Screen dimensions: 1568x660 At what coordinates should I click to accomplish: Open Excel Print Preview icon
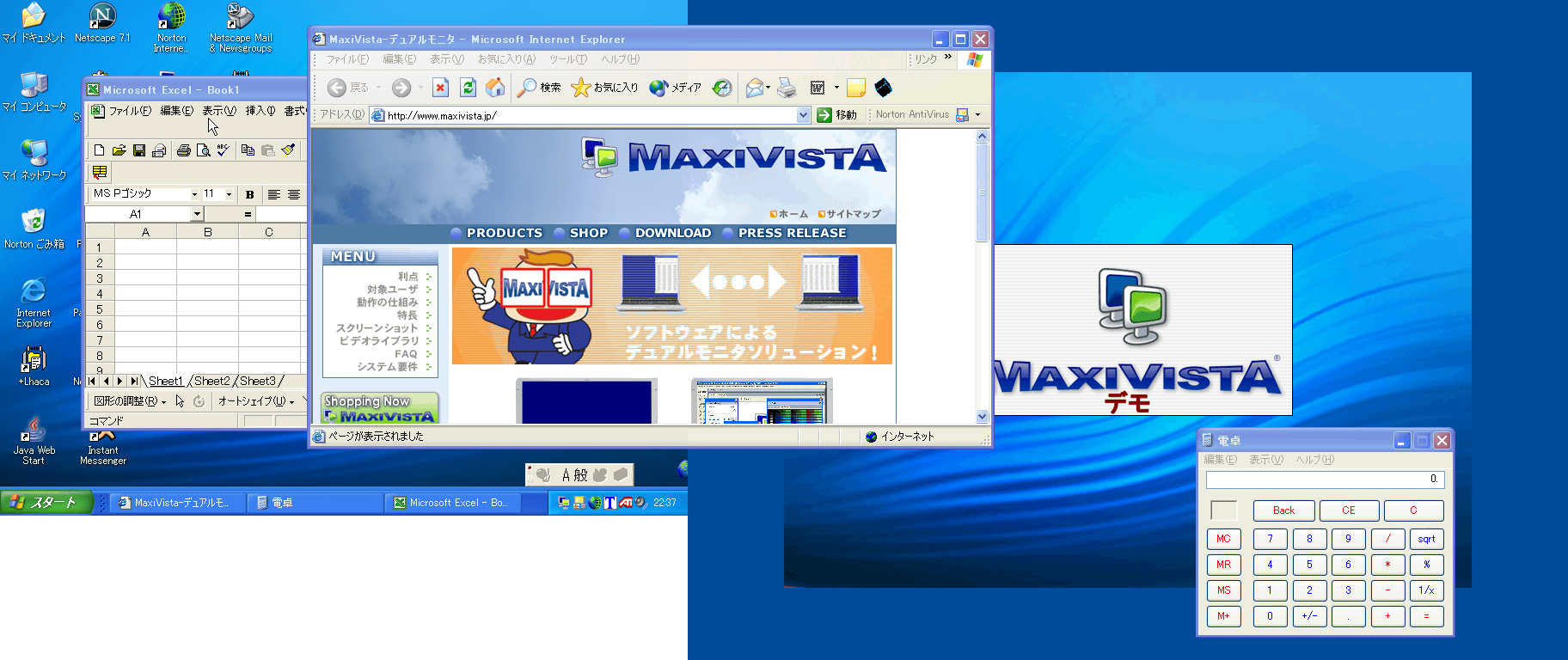tap(203, 150)
